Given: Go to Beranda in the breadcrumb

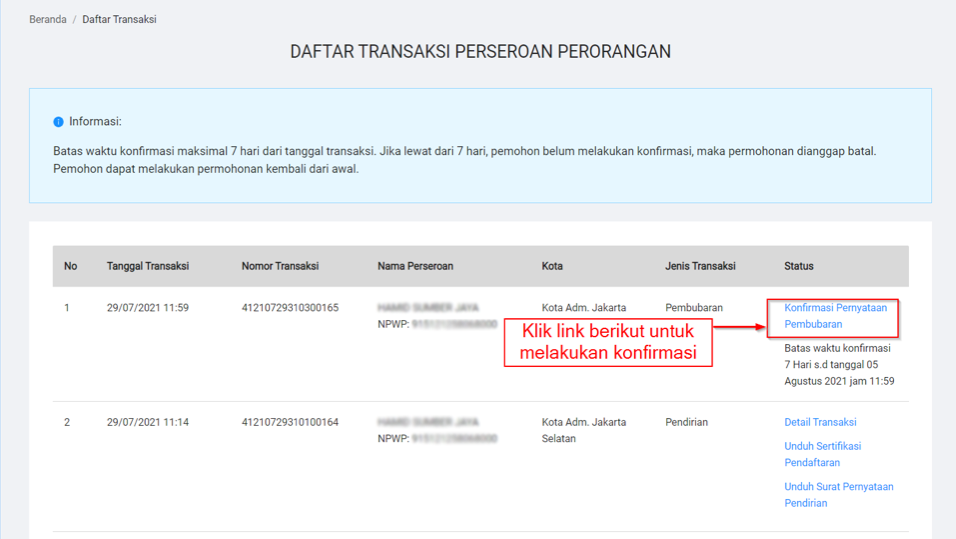Looking at the screenshot, I should pos(48,19).
